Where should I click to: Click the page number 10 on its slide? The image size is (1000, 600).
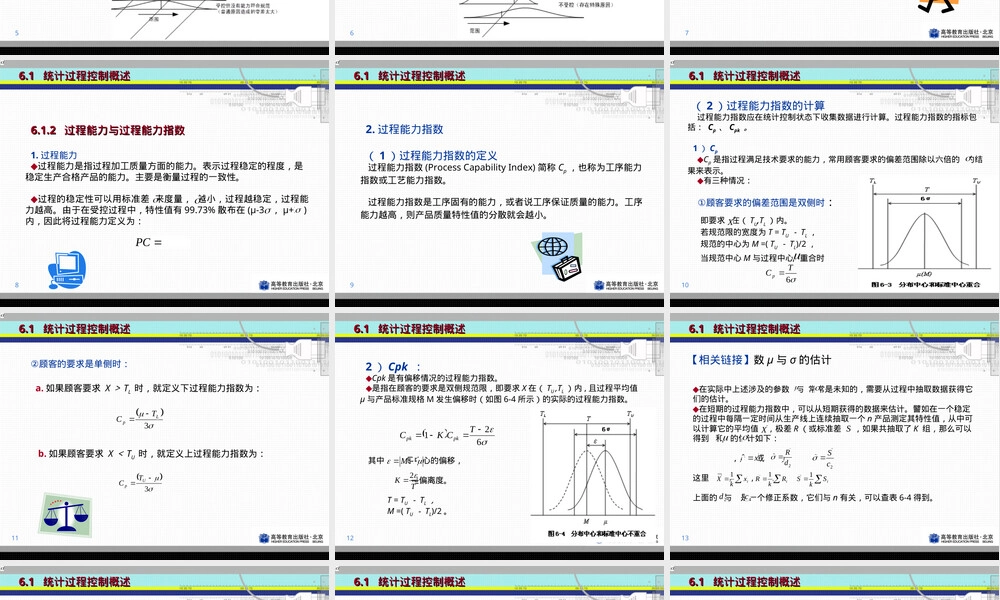[686, 285]
